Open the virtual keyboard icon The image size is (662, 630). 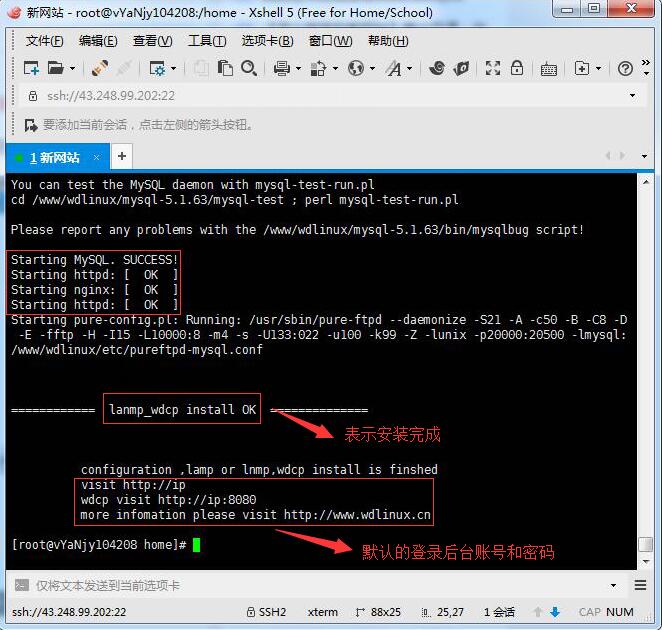point(548,68)
